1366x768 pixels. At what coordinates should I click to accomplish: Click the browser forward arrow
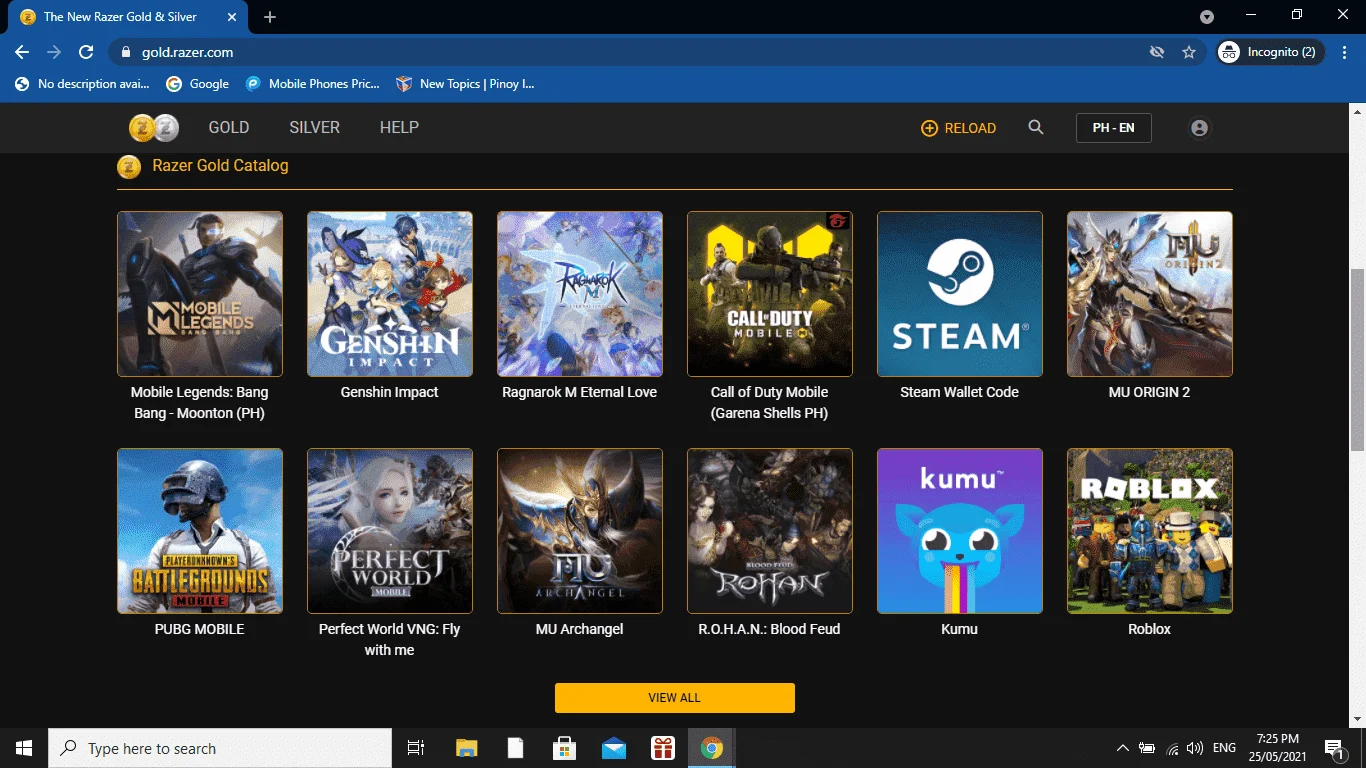click(x=54, y=52)
